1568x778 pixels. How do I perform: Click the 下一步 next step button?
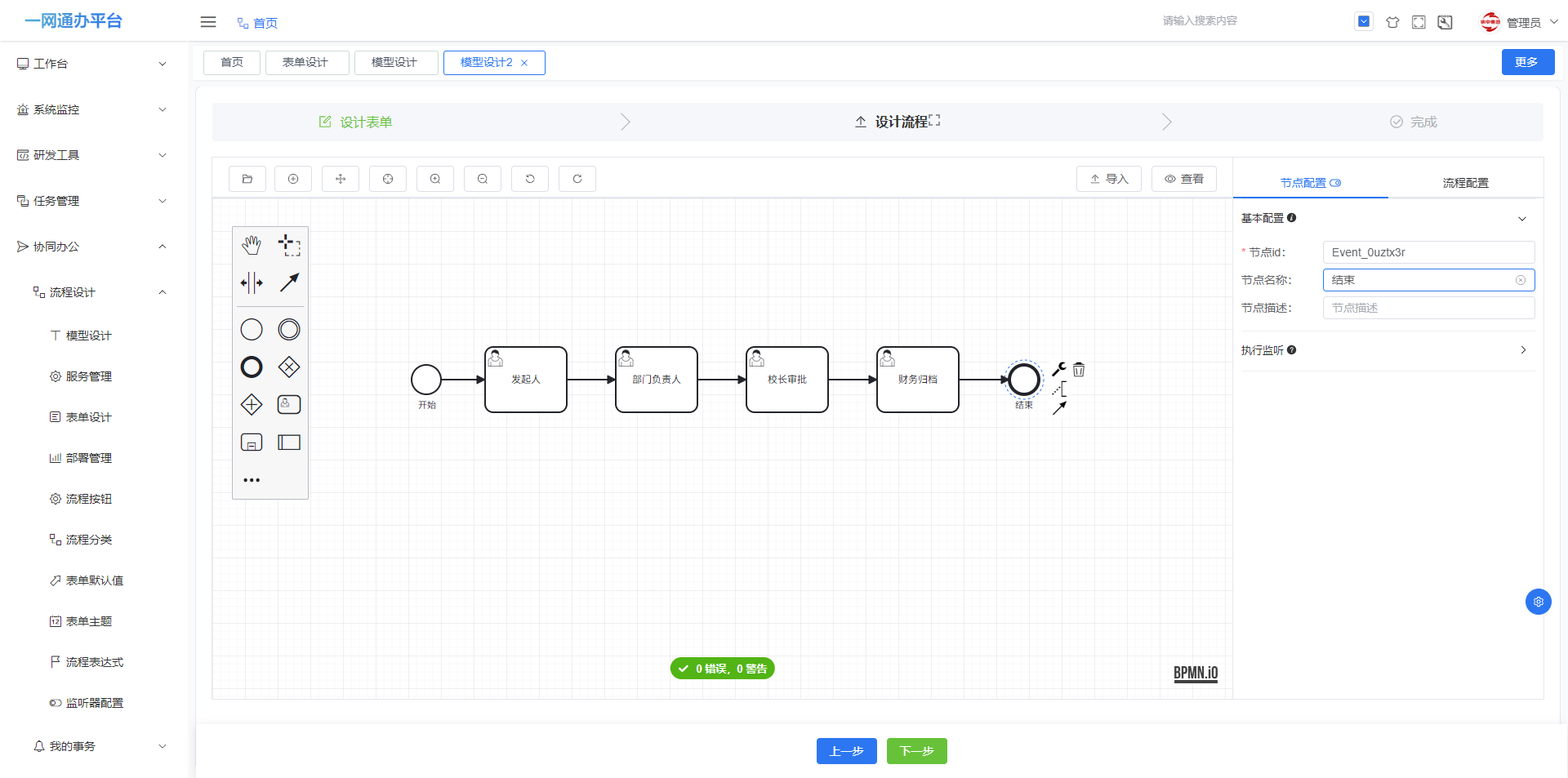click(x=917, y=751)
